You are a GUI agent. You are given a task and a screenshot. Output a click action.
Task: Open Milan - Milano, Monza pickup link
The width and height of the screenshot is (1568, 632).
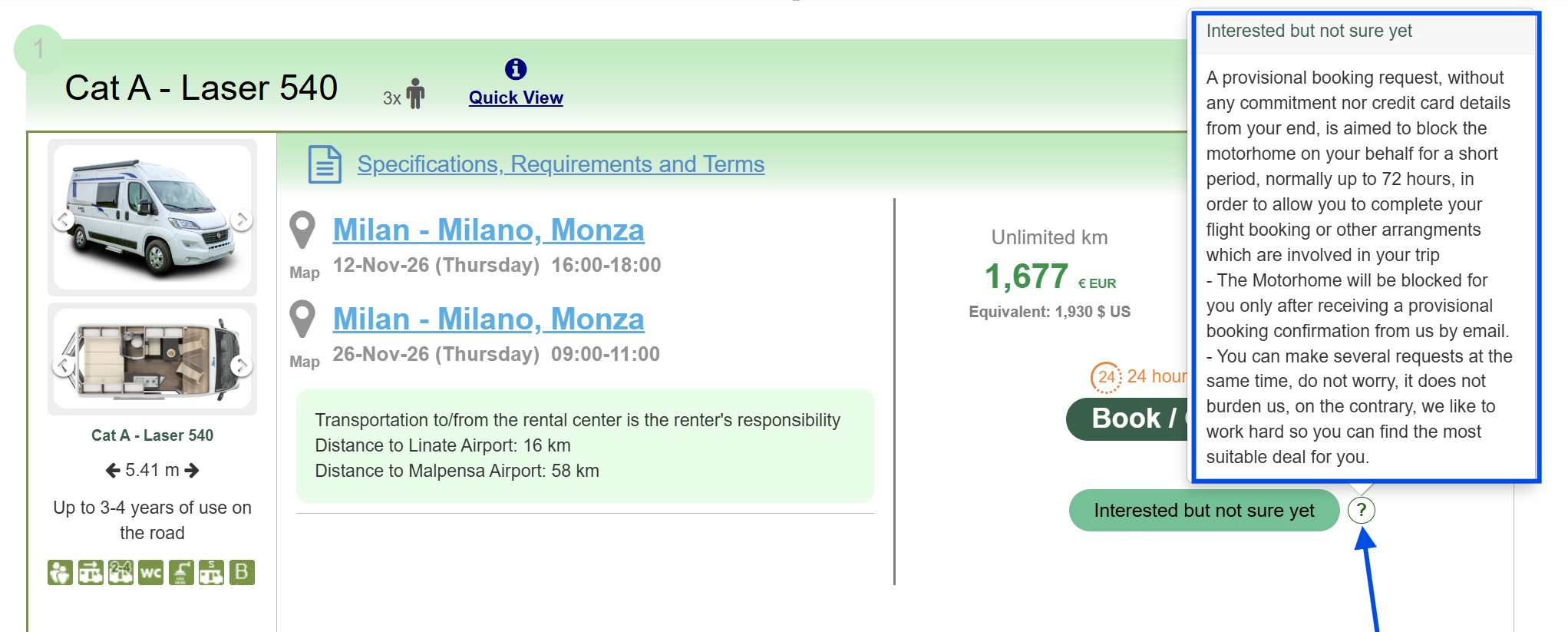488,229
